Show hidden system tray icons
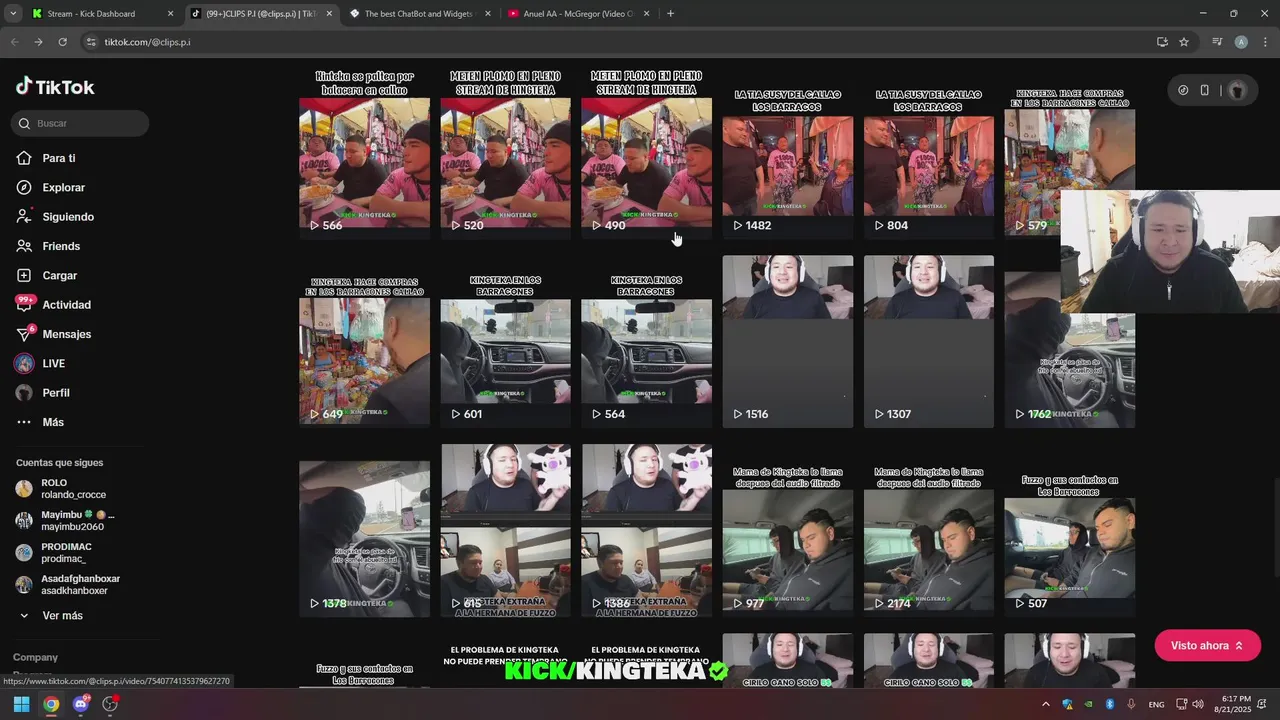 1046,704
